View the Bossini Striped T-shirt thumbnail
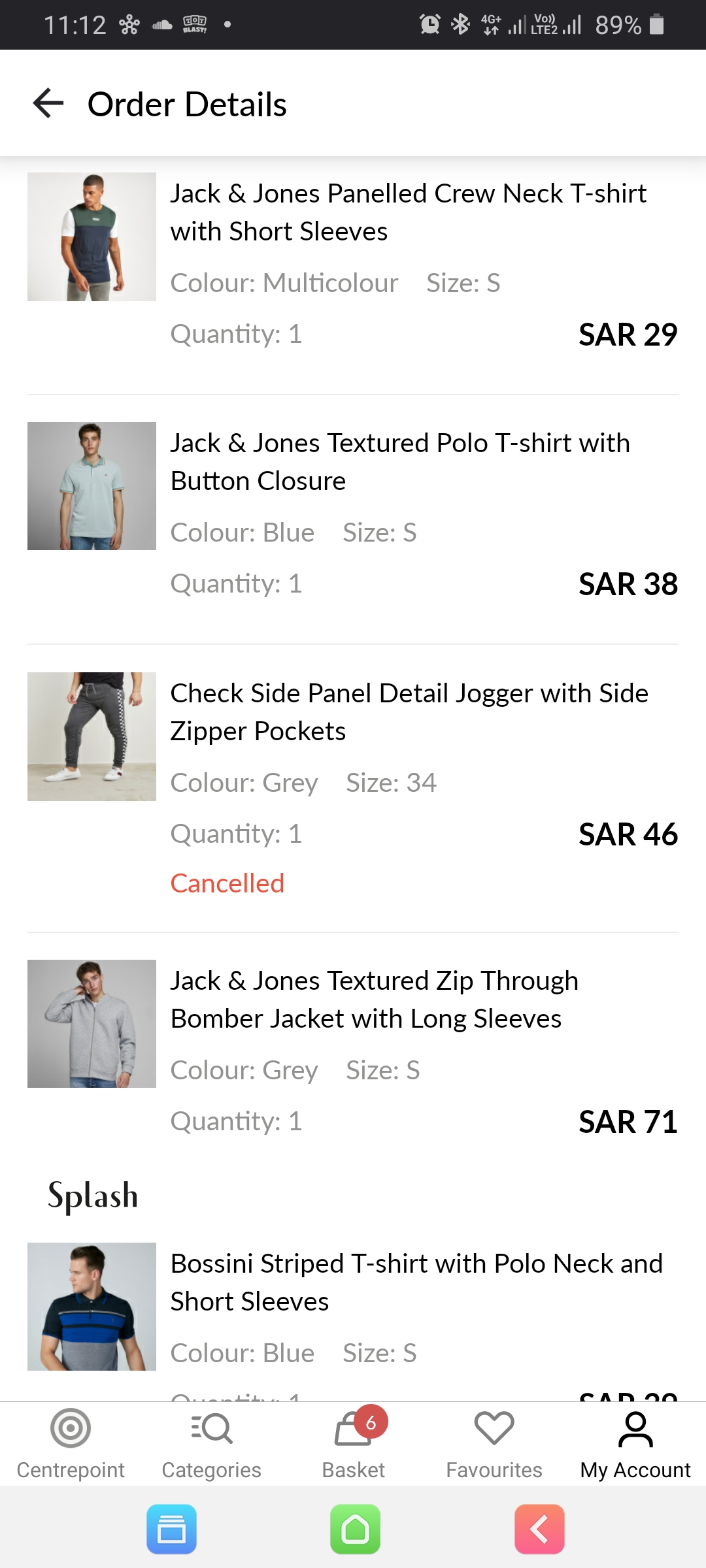The image size is (706, 1568). pyautogui.click(x=92, y=1307)
